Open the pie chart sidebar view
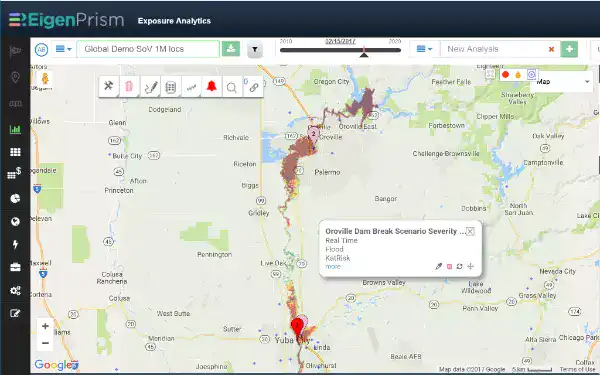 coord(15,198)
